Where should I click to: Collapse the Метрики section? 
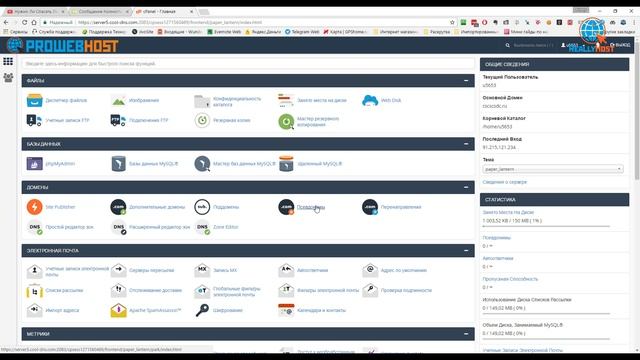pos(466,333)
